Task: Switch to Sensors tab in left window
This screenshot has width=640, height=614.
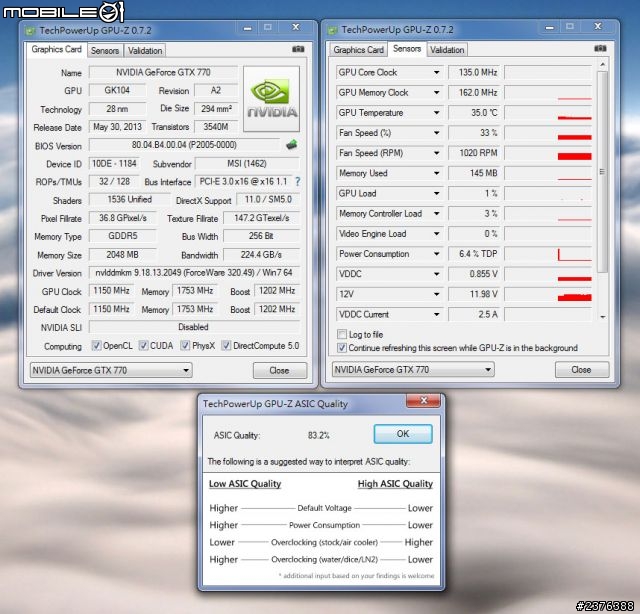Action: [105, 51]
